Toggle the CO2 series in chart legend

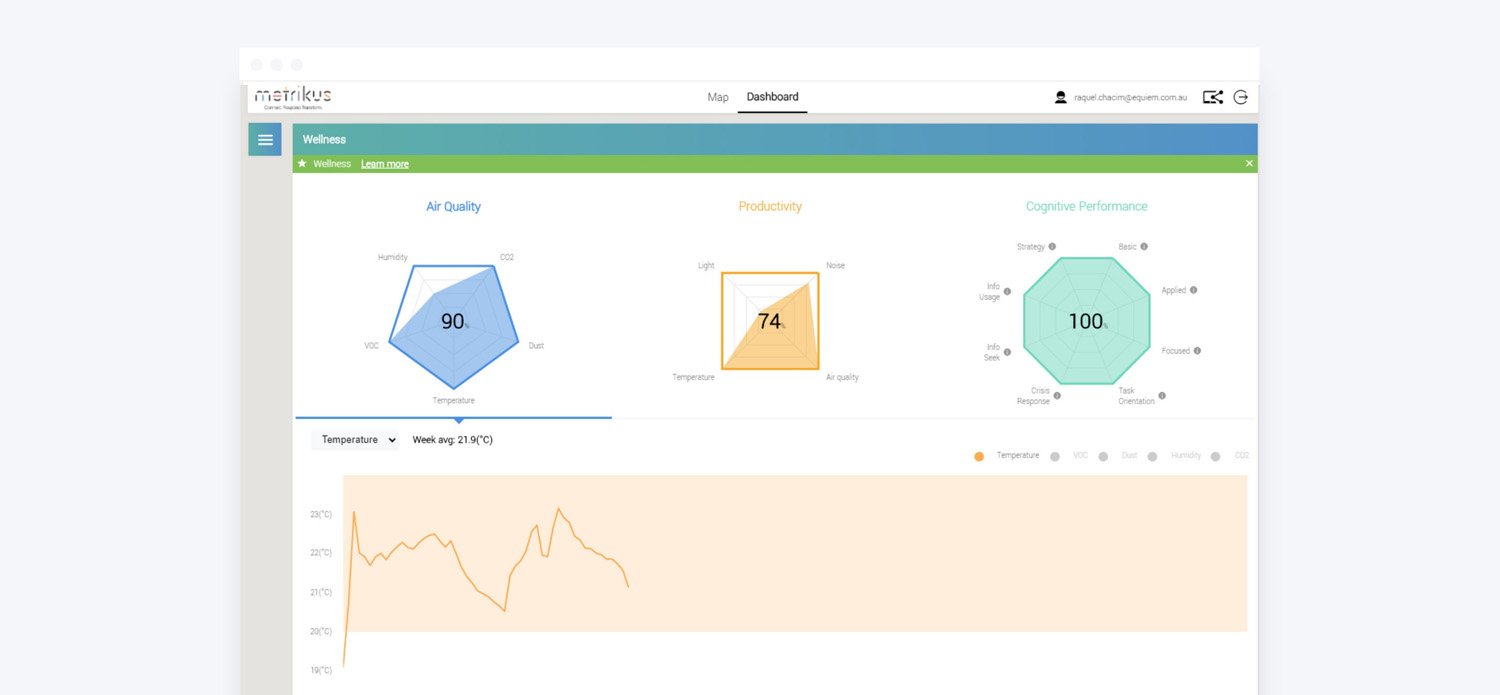(x=1216, y=456)
